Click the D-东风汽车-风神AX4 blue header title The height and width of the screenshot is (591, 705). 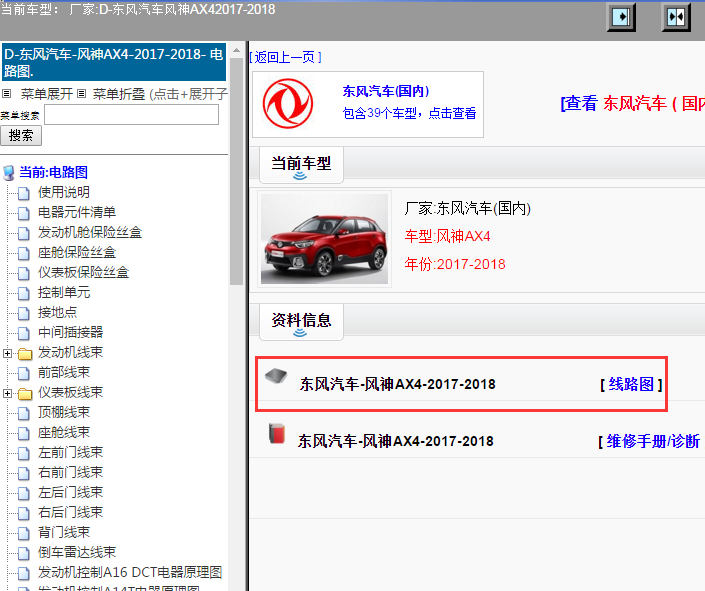(114, 63)
